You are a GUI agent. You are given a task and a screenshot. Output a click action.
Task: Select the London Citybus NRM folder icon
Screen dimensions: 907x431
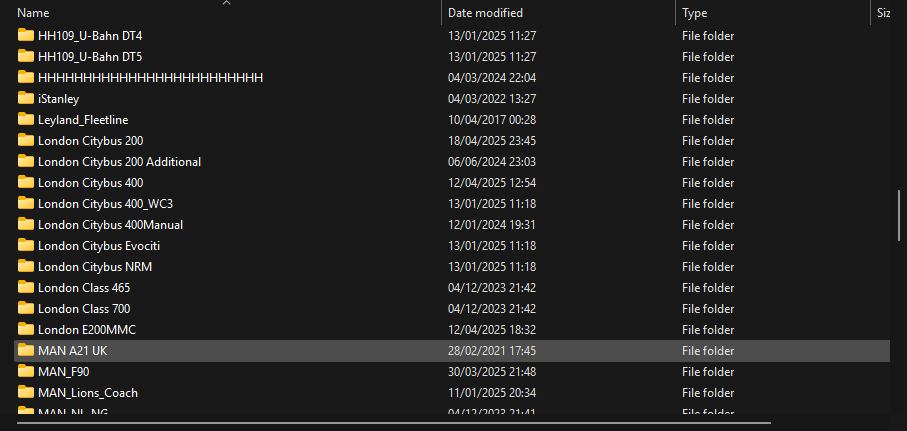[25, 266]
